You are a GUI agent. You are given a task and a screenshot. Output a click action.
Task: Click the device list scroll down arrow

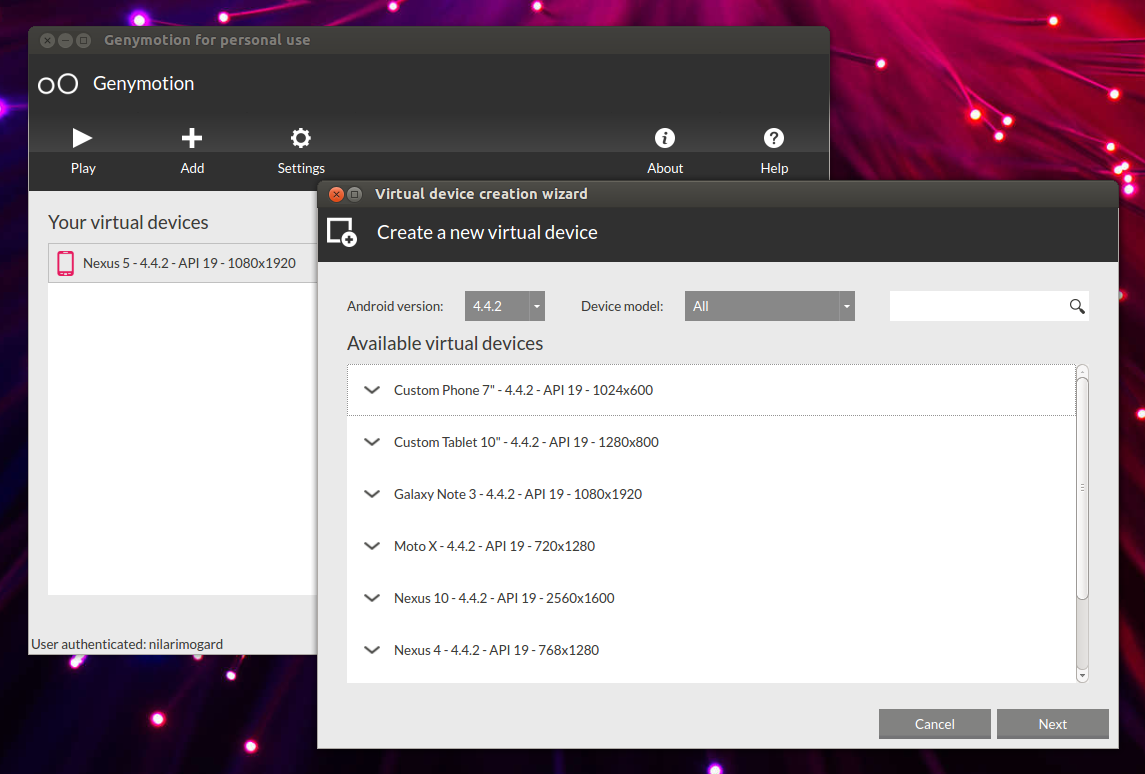1082,676
